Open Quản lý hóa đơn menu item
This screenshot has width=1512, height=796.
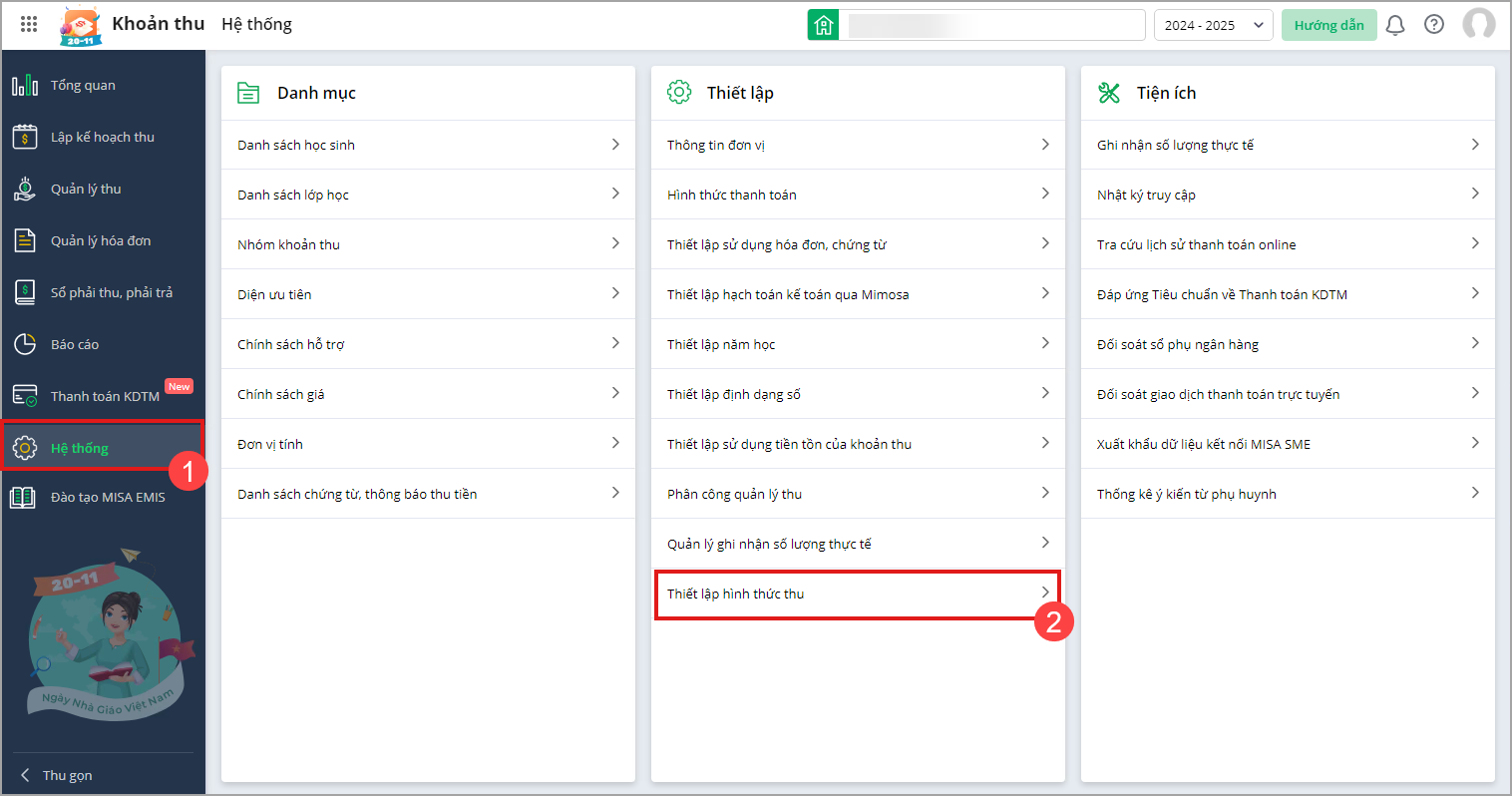click(104, 240)
